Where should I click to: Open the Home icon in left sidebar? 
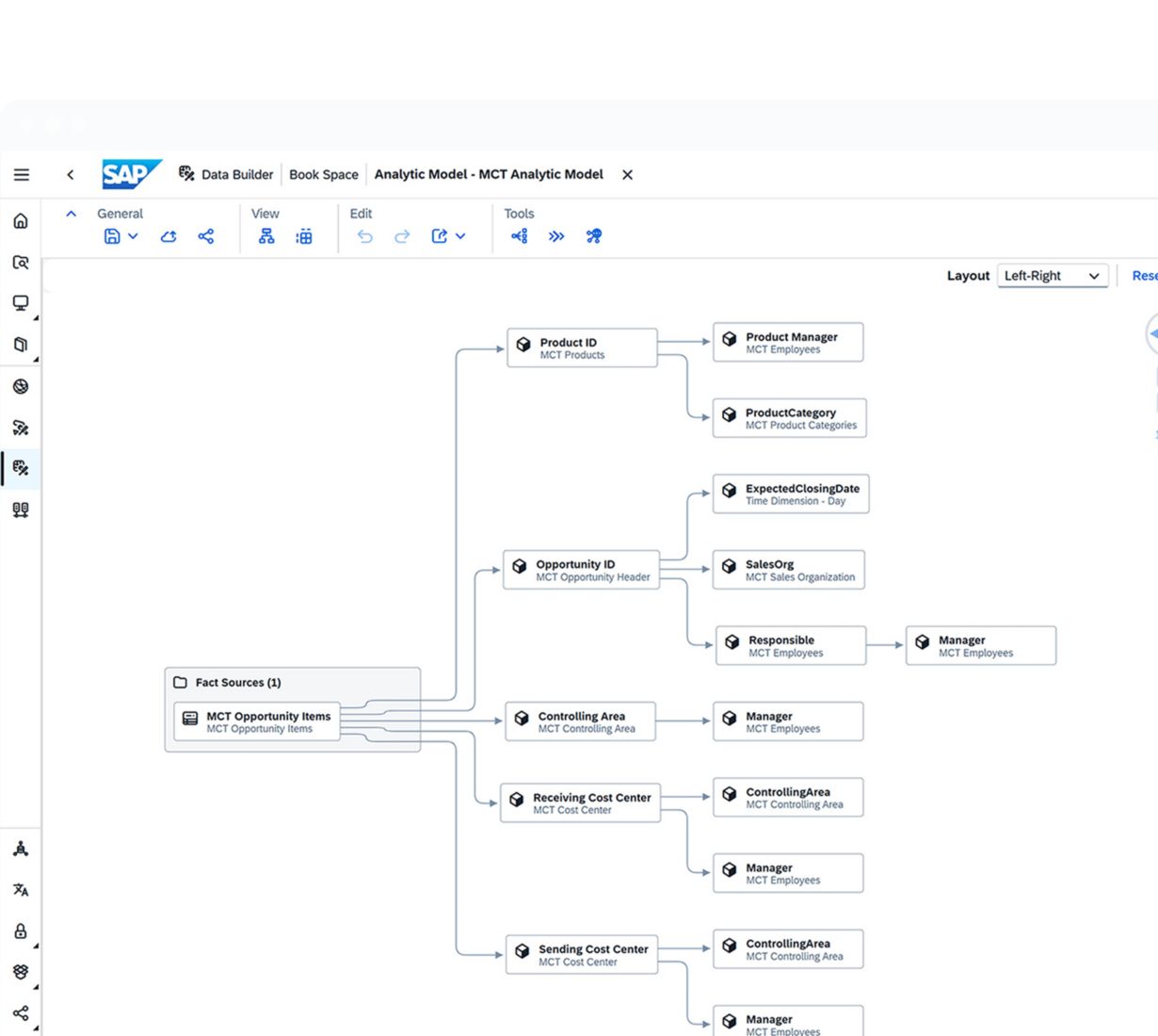21,220
